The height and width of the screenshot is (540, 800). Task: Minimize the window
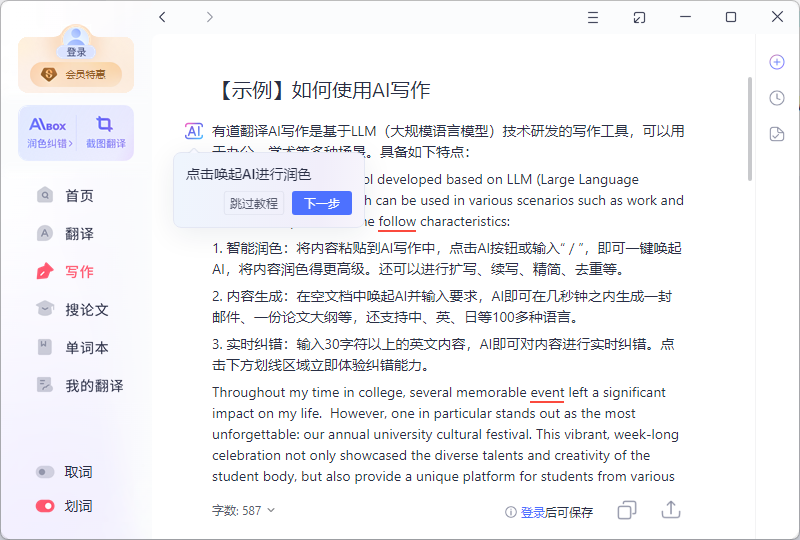685,17
